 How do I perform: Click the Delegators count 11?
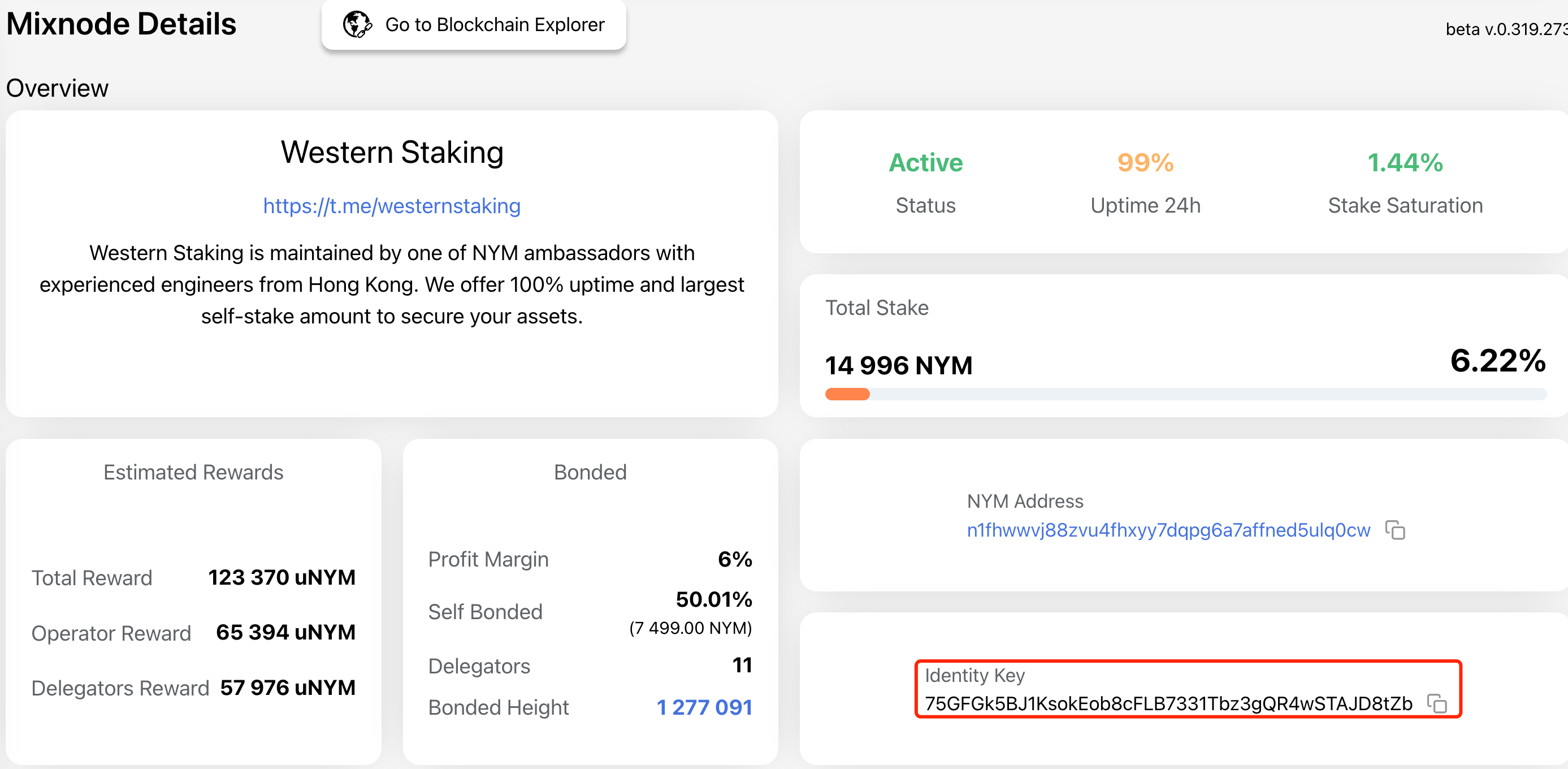(742, 665)
